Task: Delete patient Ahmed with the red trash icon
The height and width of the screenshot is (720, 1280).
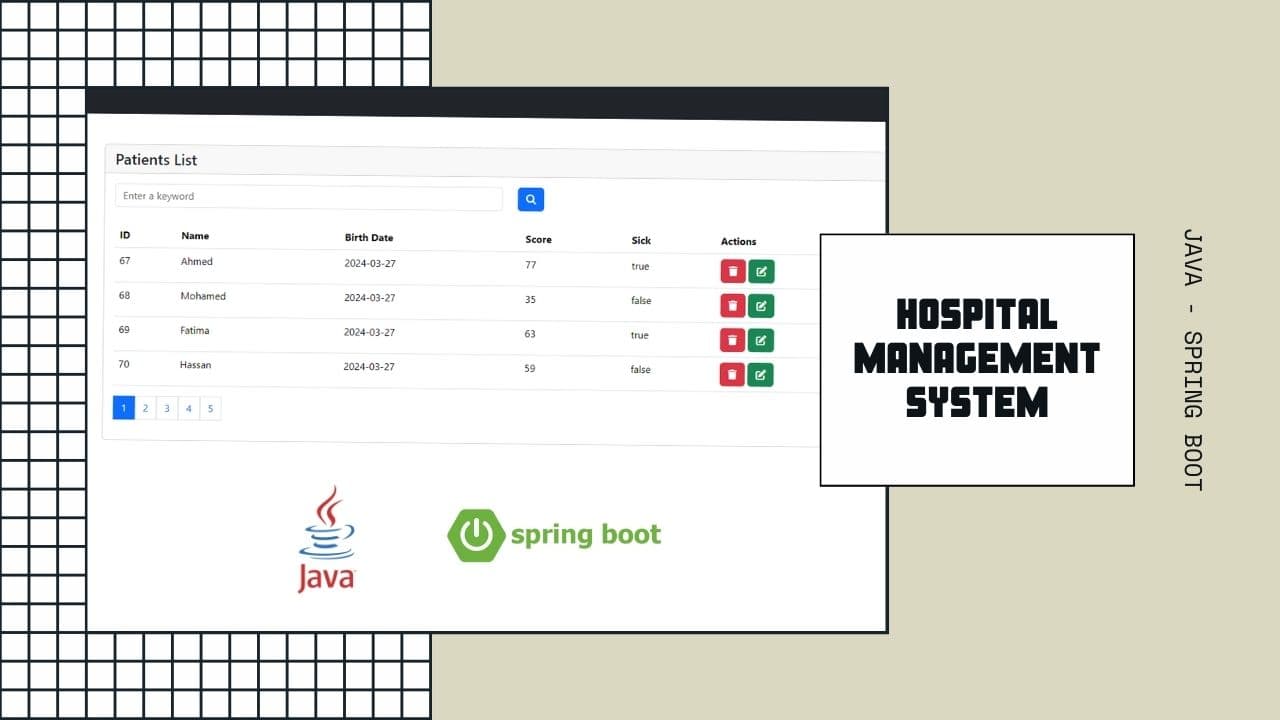Action: click(x=733, y=271)
